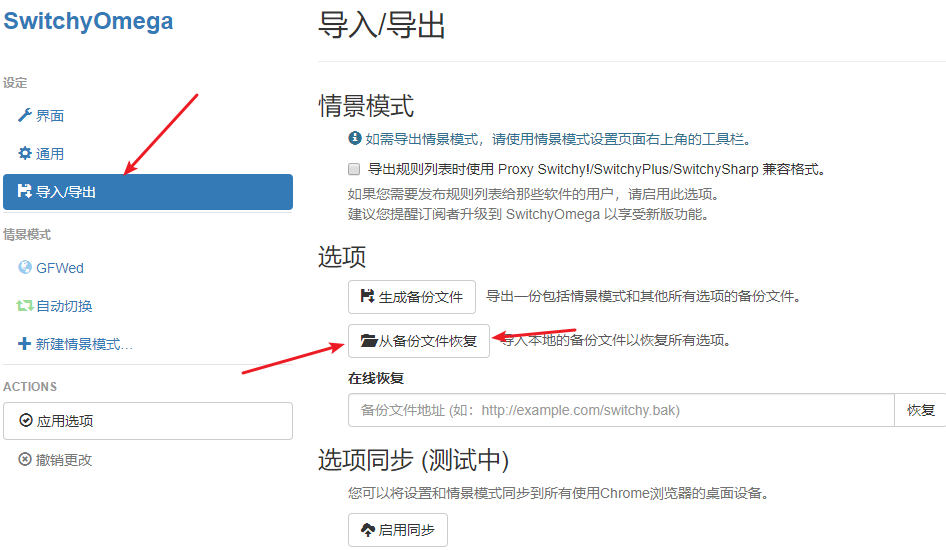Click the SwitchyOmega title link
946x550 pixels.
click(x=88, y=21)
